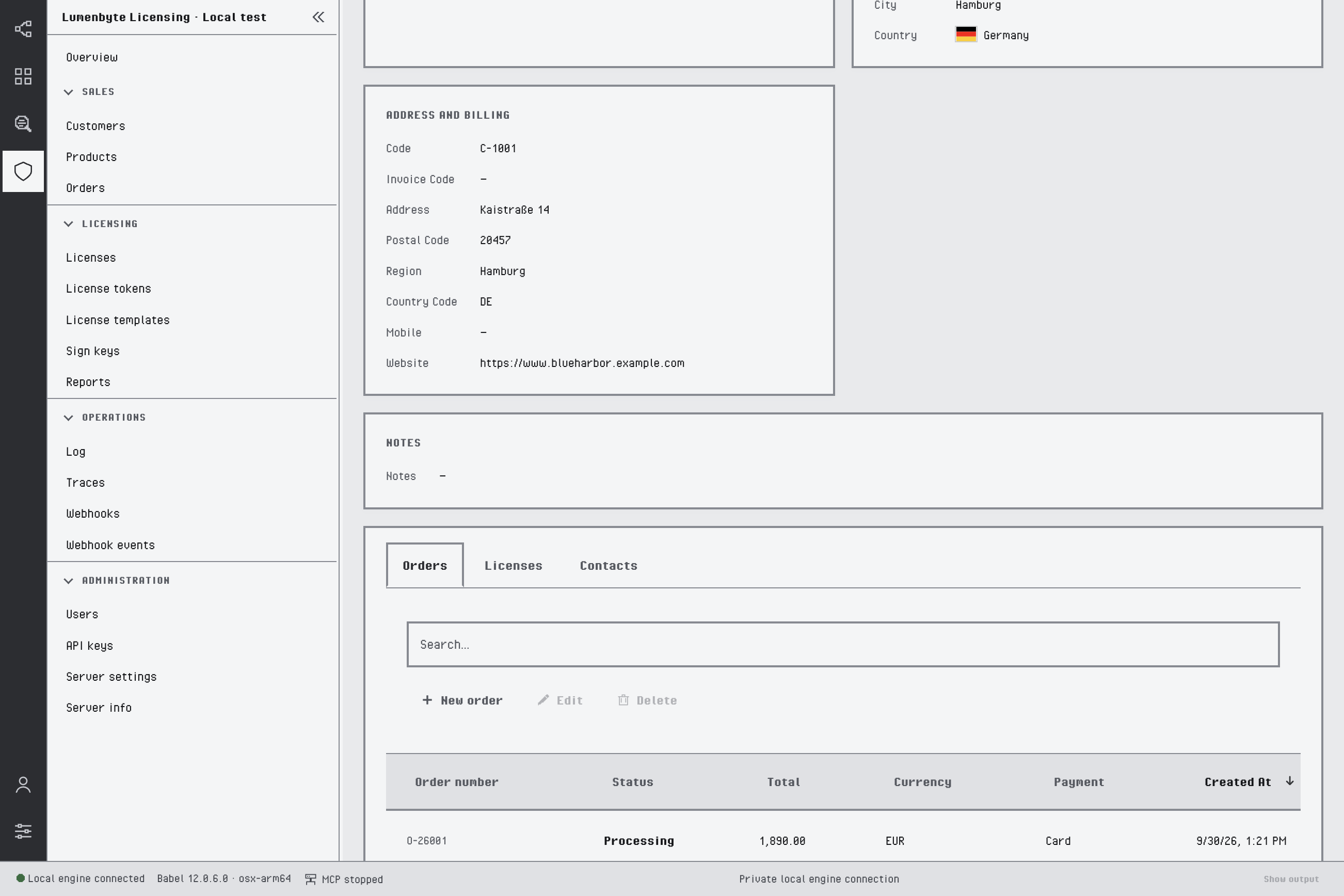Click the trash icon beside Delete
Screen dimensions: 1344x896
coord(623,700)
